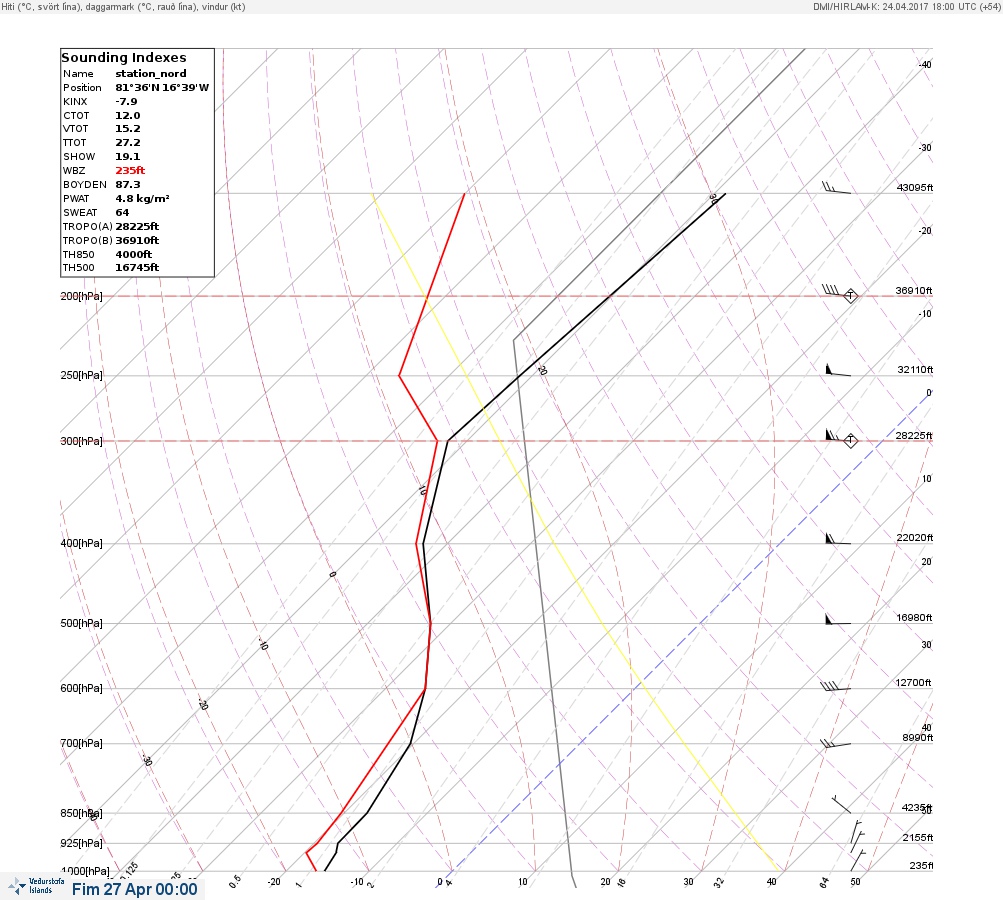Click the CTOT value 12.0

click(127, 116)
